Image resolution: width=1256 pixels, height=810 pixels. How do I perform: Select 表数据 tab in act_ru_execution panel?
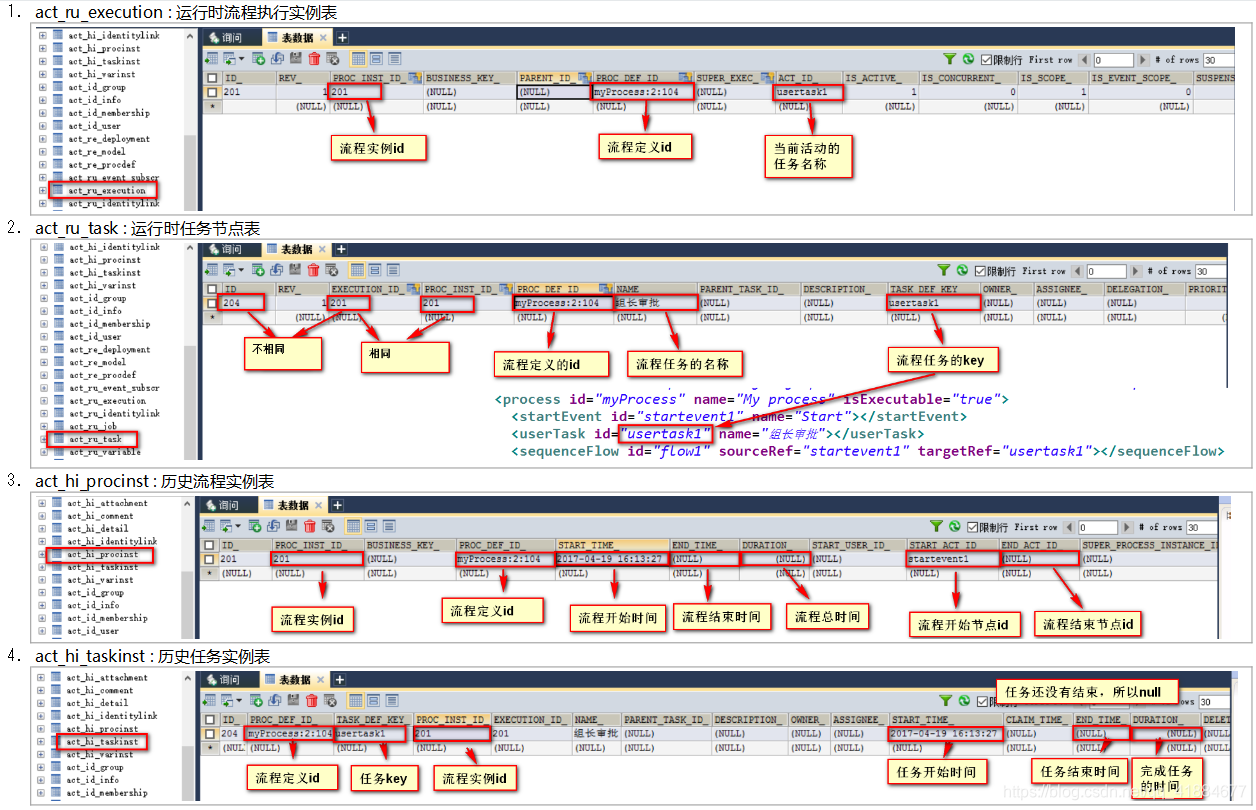(x=297, y=38)
